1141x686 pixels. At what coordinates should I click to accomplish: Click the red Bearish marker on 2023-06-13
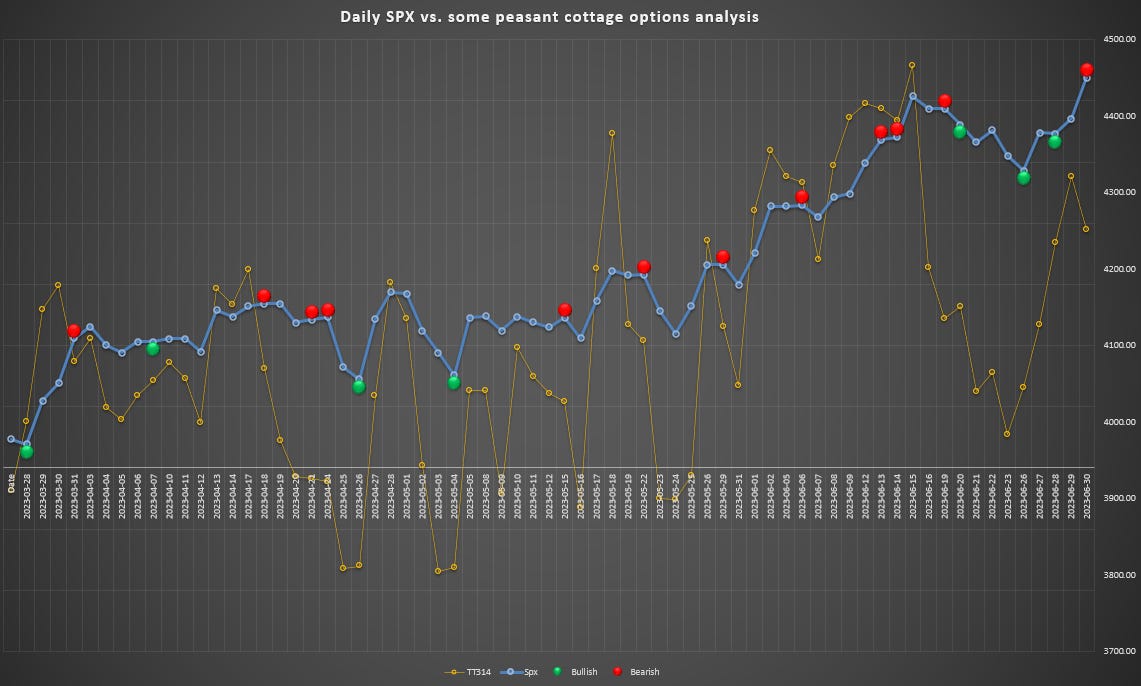(880, 132)
